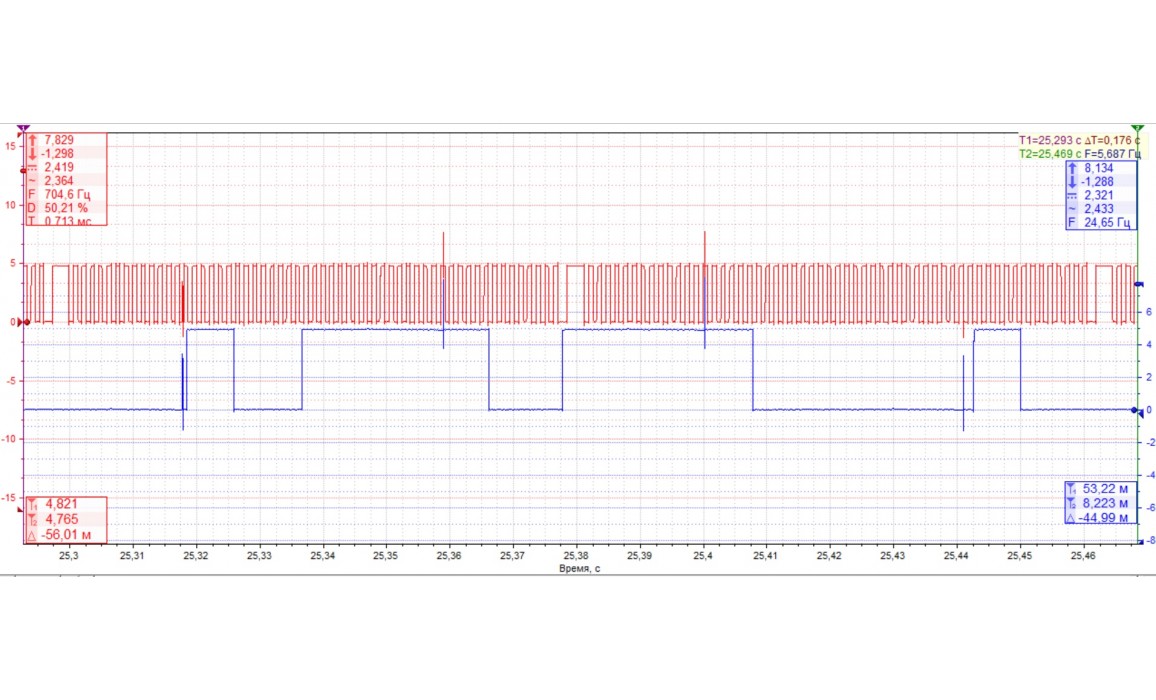This screenshot has height=700, width=1156.
Task: Click the blue delta value -44,99 м
Action: coord(1106,518)
